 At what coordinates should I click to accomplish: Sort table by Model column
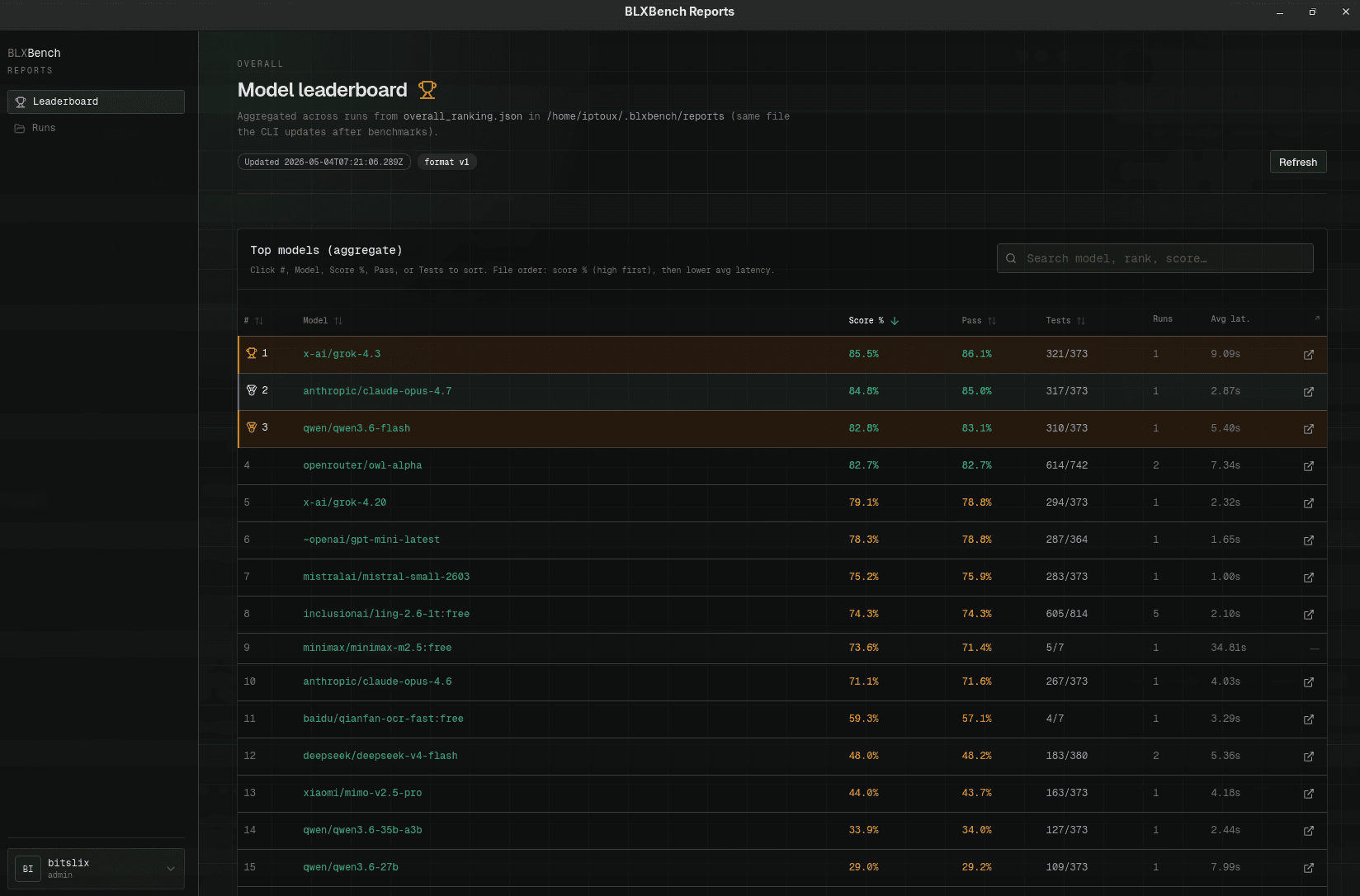click(x=323, y=320)
